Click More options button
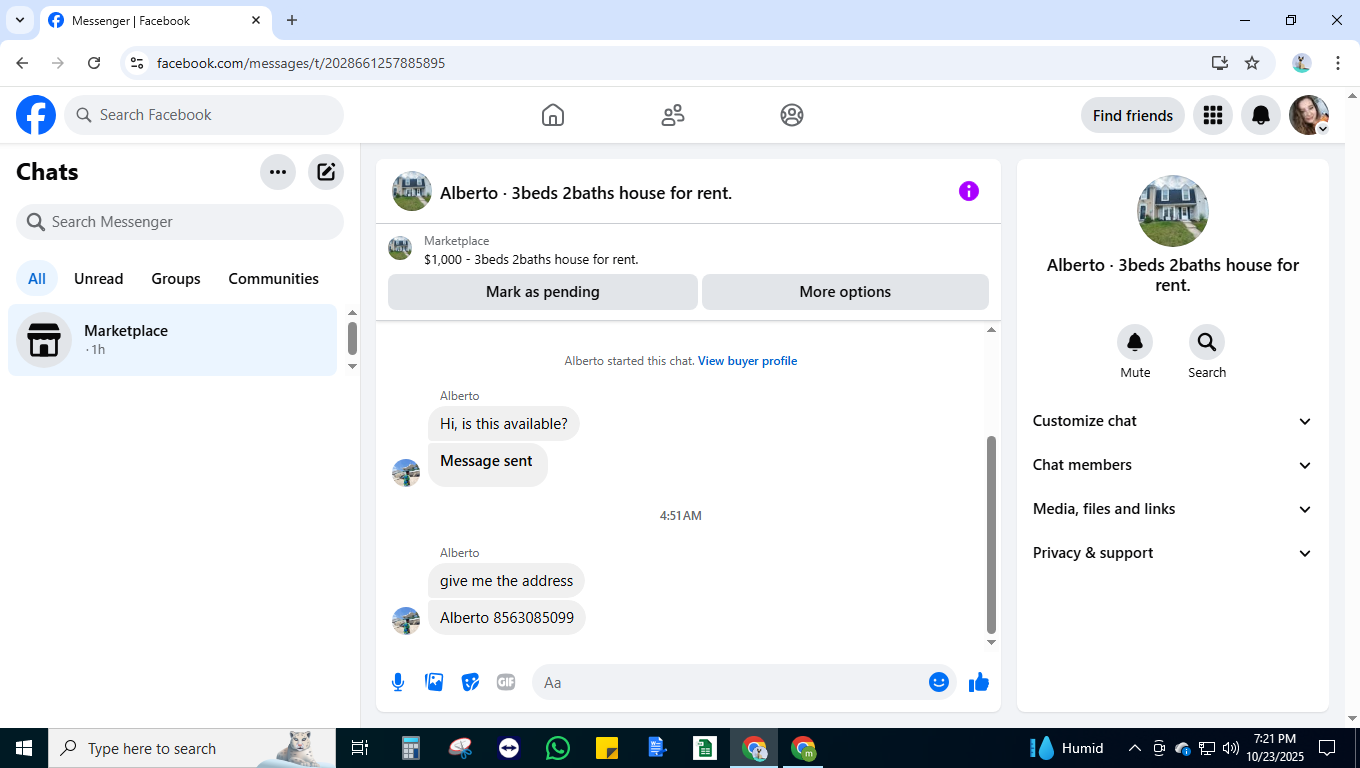This screenshot has width=1360, height=768. [x=845, y=292]
